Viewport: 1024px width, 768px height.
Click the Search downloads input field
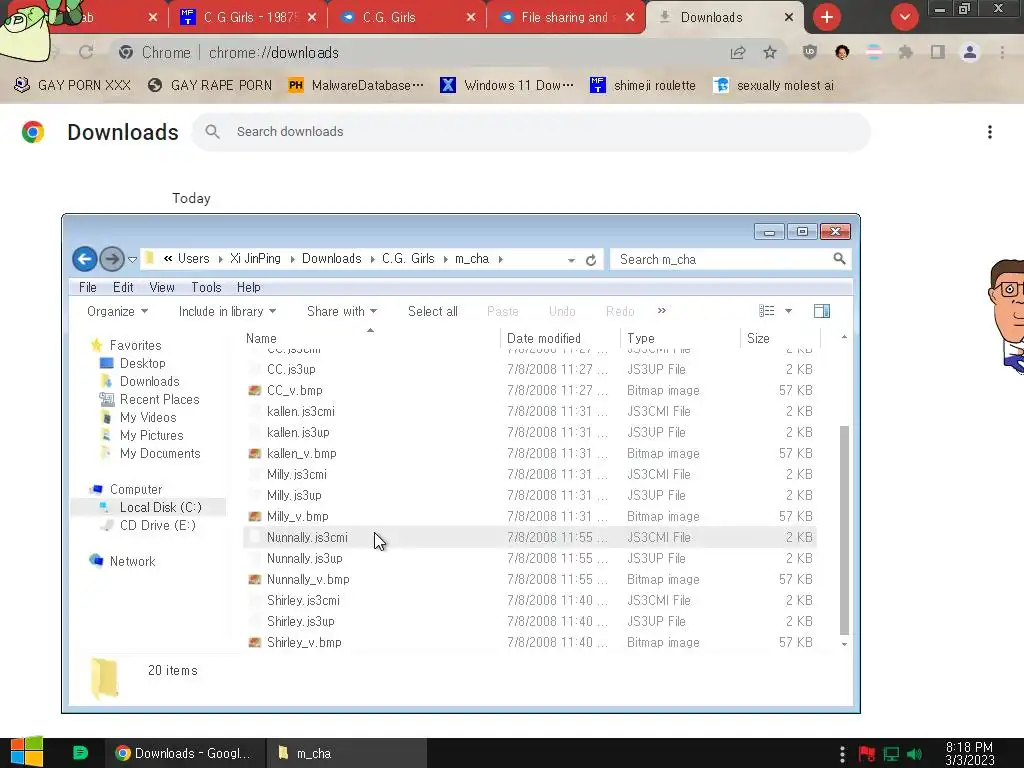coord(531,132)
